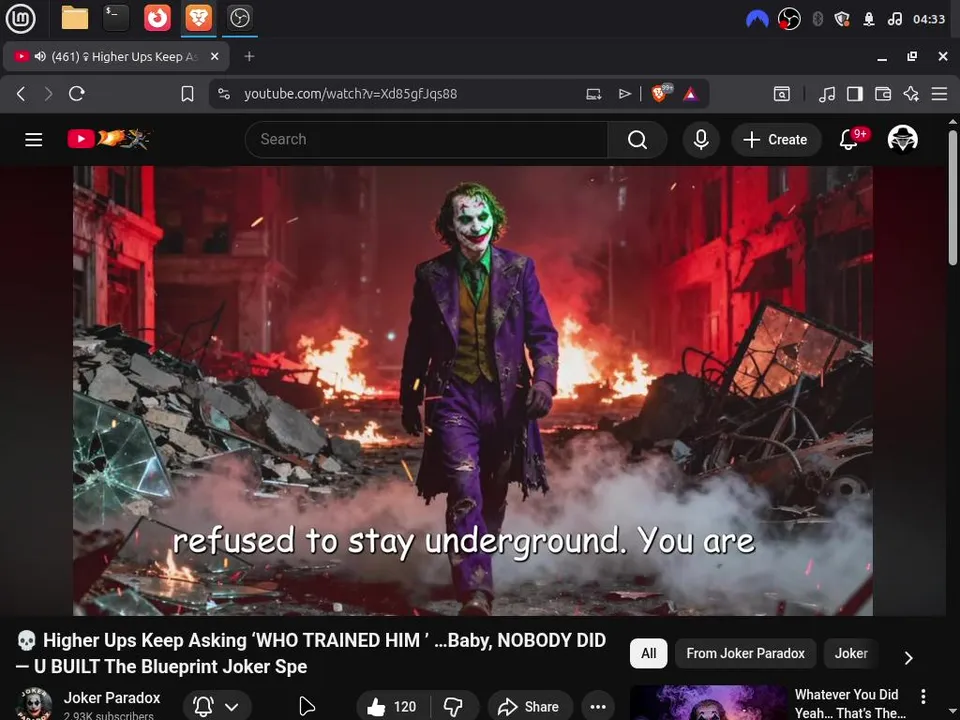Viewport: 960px width, 720px height.
Task: Open Joker Paradox channel avatar
Action: pos(34,704)
